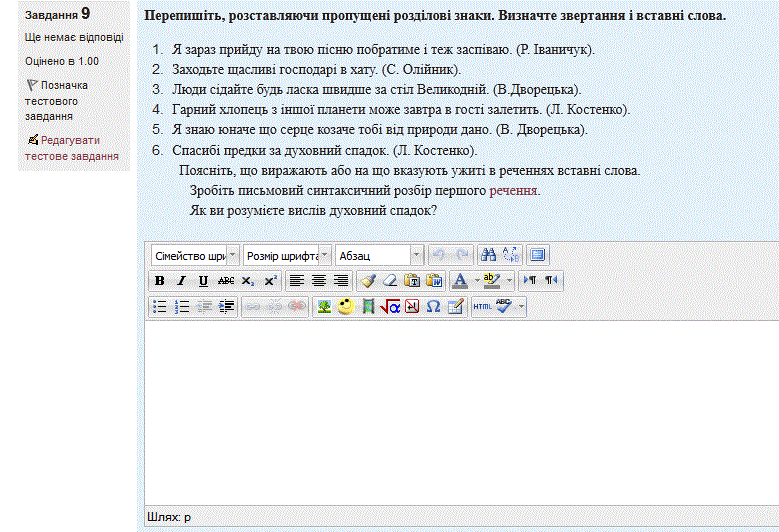Toggle the ABC spellchecker
Screen dimensions: 779x532
504,306
